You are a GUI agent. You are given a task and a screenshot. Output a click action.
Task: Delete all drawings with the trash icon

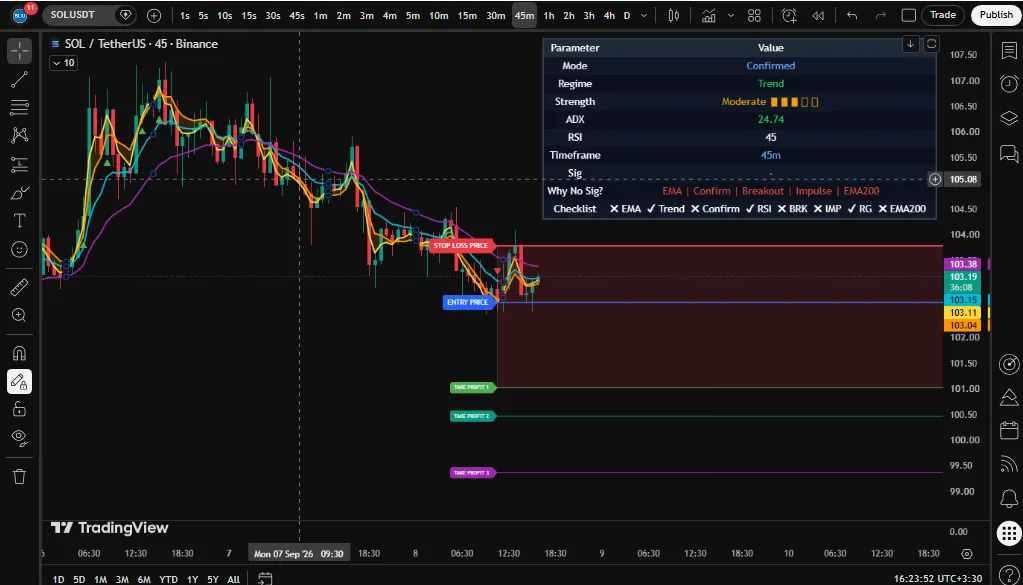click(20, 477)
